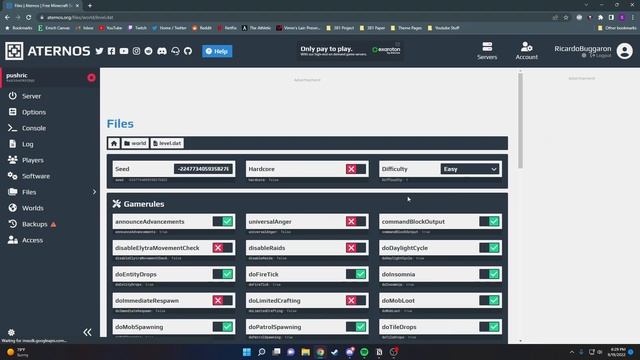Open the Account icon in header

(527, 51)
